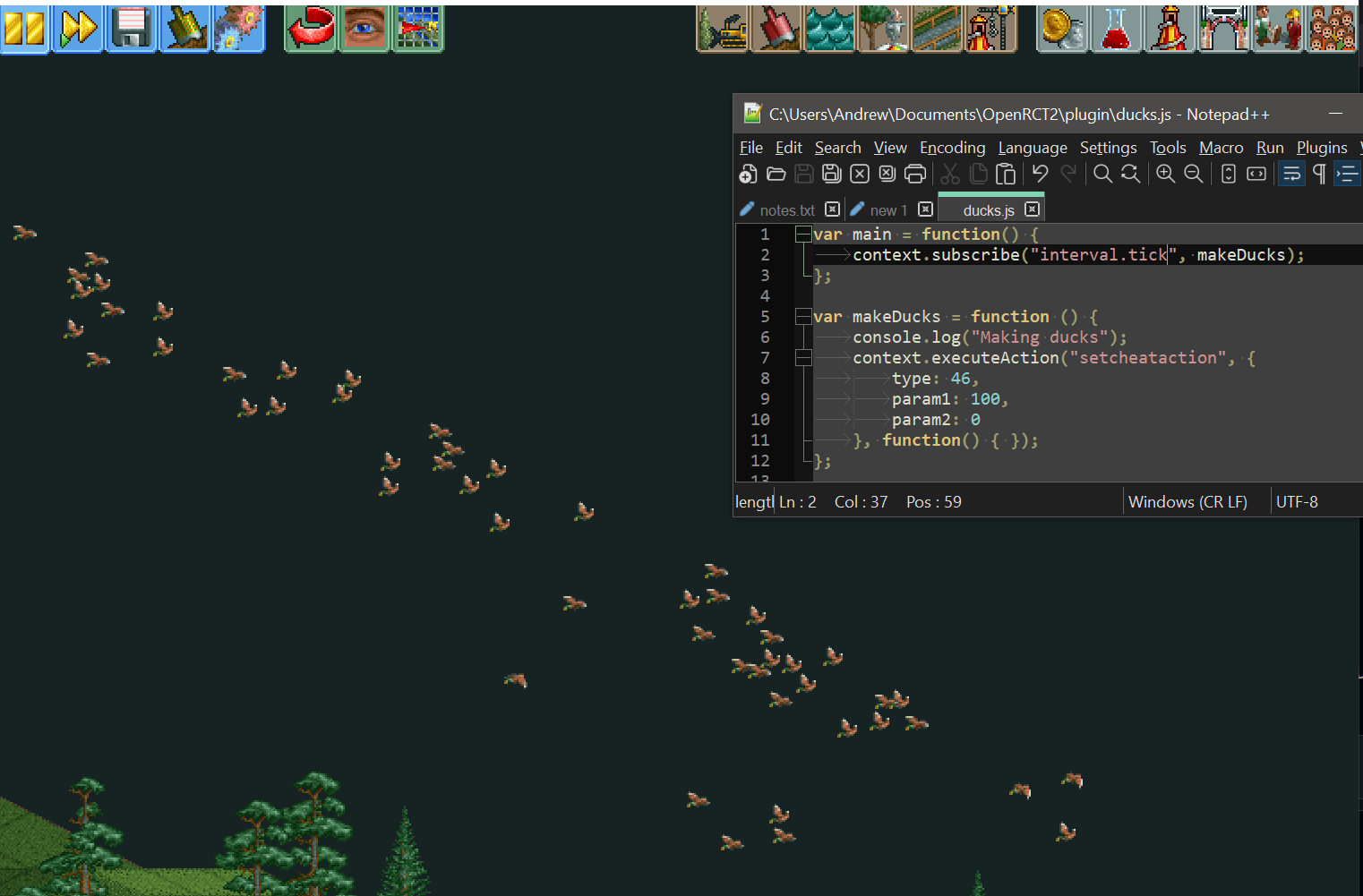1363x896 pixels.
Task: Open the guests list
Action: (x=1332, y=28)
